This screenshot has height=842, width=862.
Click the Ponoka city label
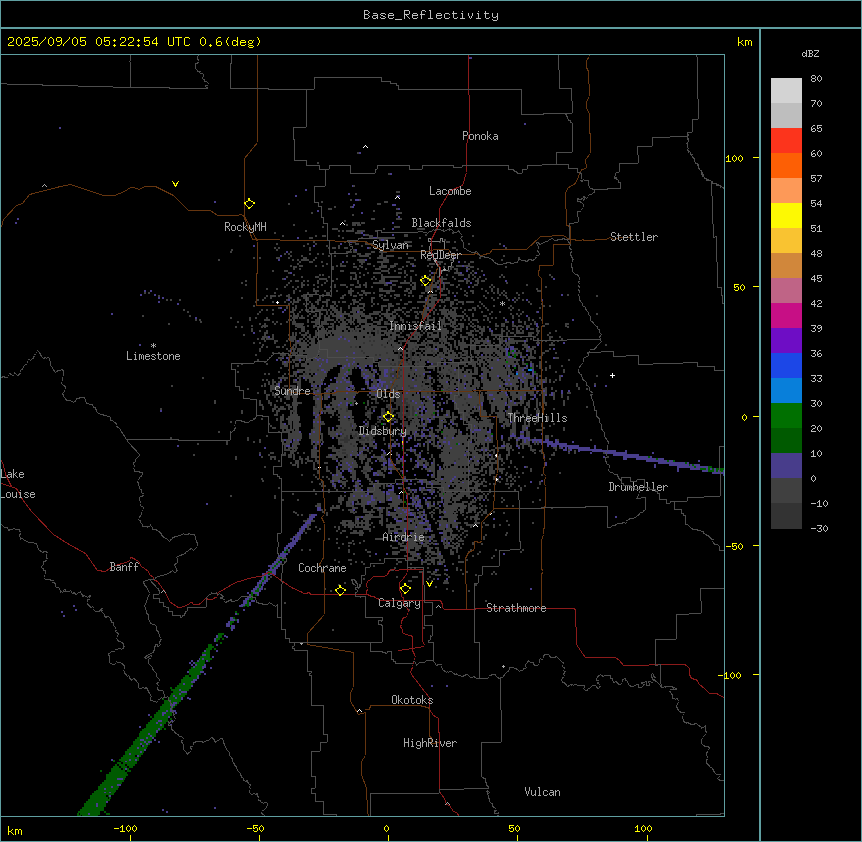click(480, 136)
